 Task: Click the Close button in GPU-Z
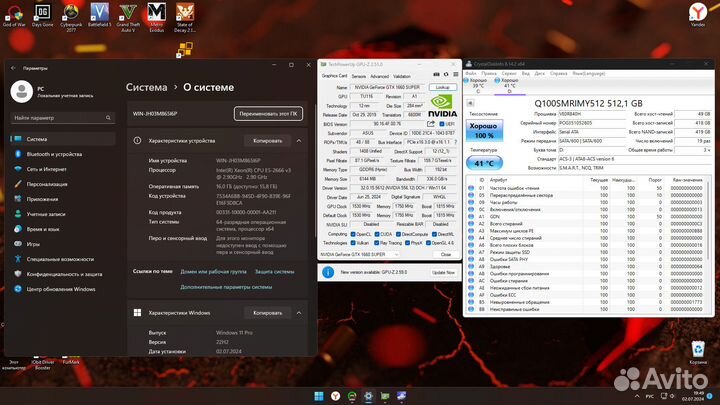tap(446, 254)
